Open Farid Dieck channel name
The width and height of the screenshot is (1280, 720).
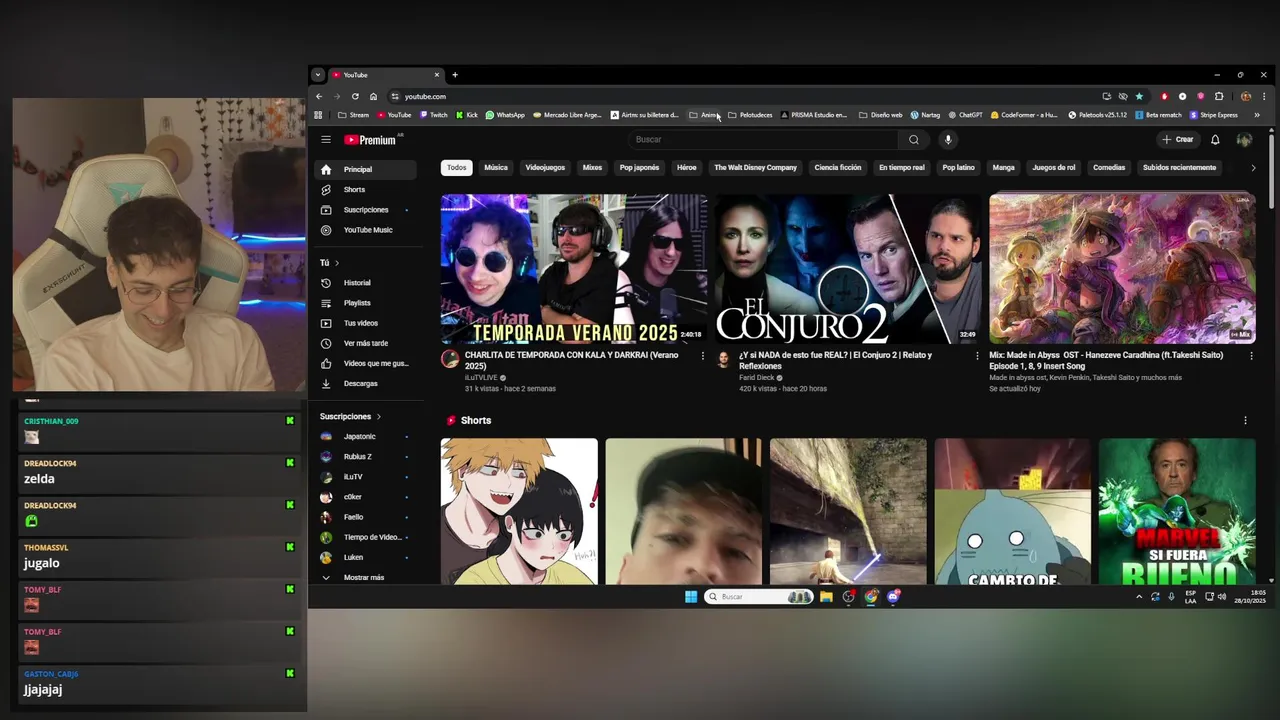coord(757,378)
